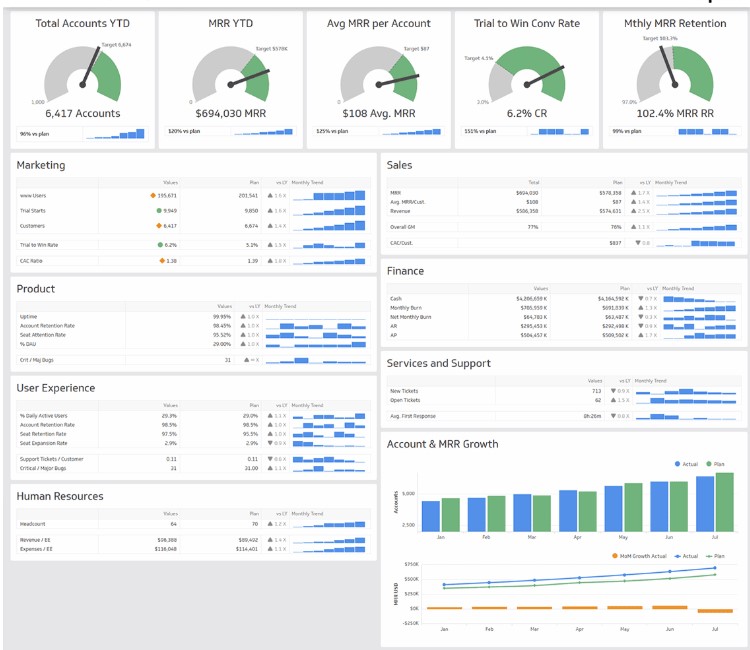750x650 pixels.
Task: Select the Monthly Burn row label in Finance
Action: tap(410, 308)
